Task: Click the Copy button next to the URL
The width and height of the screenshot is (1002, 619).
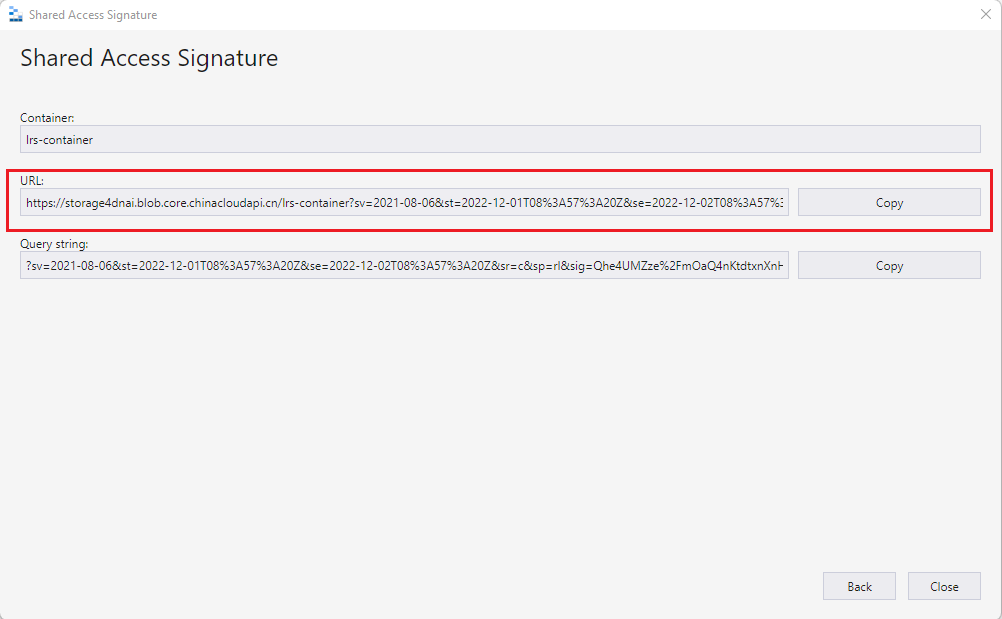Action: 888,202
